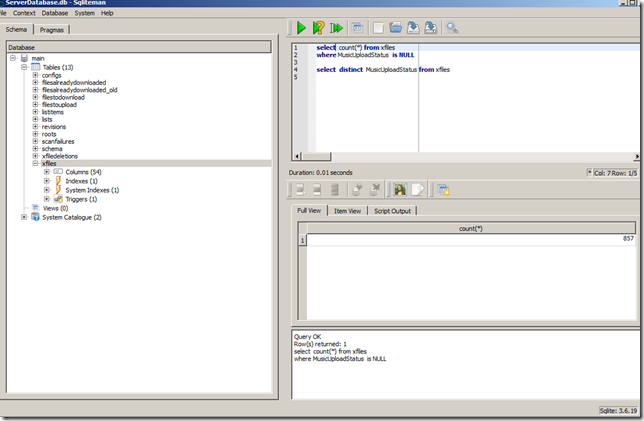Viewport: 644px width, 421px height.
Task: Collapse the xfiles table node
Action: pyautogui.click(x=35, y=163)
